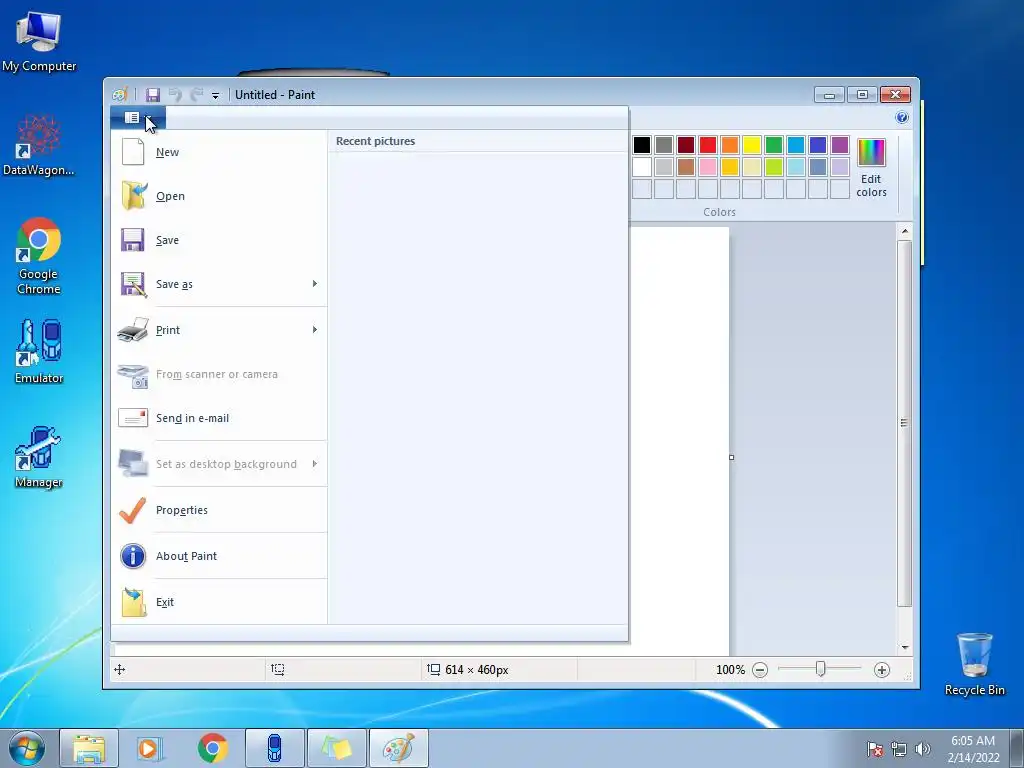This screenshot has width=1024, height=768.
Task: Click the Exit folder icon
Action: (x=133, y=602)
